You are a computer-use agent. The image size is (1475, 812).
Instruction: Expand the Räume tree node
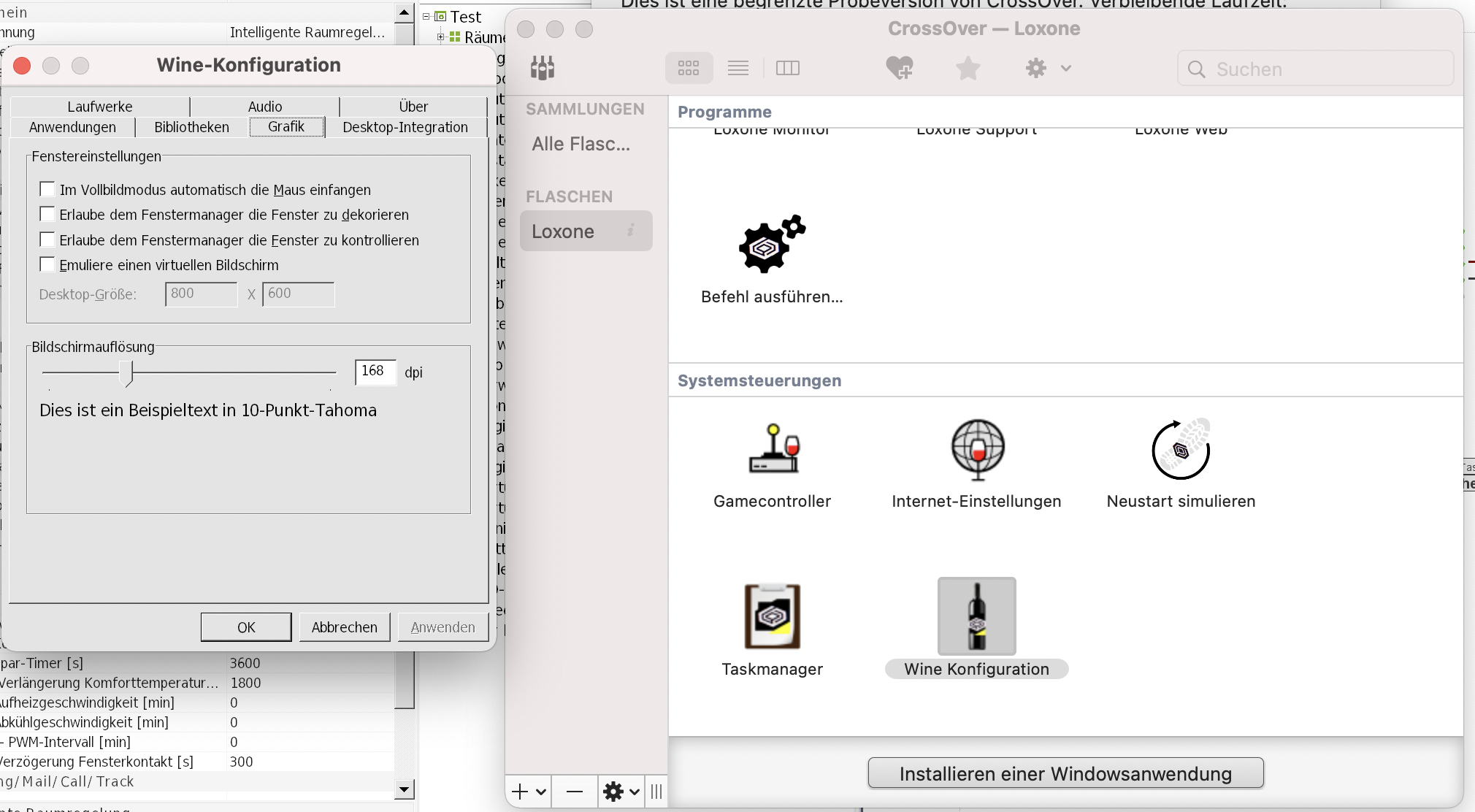(x=440, y=37)
